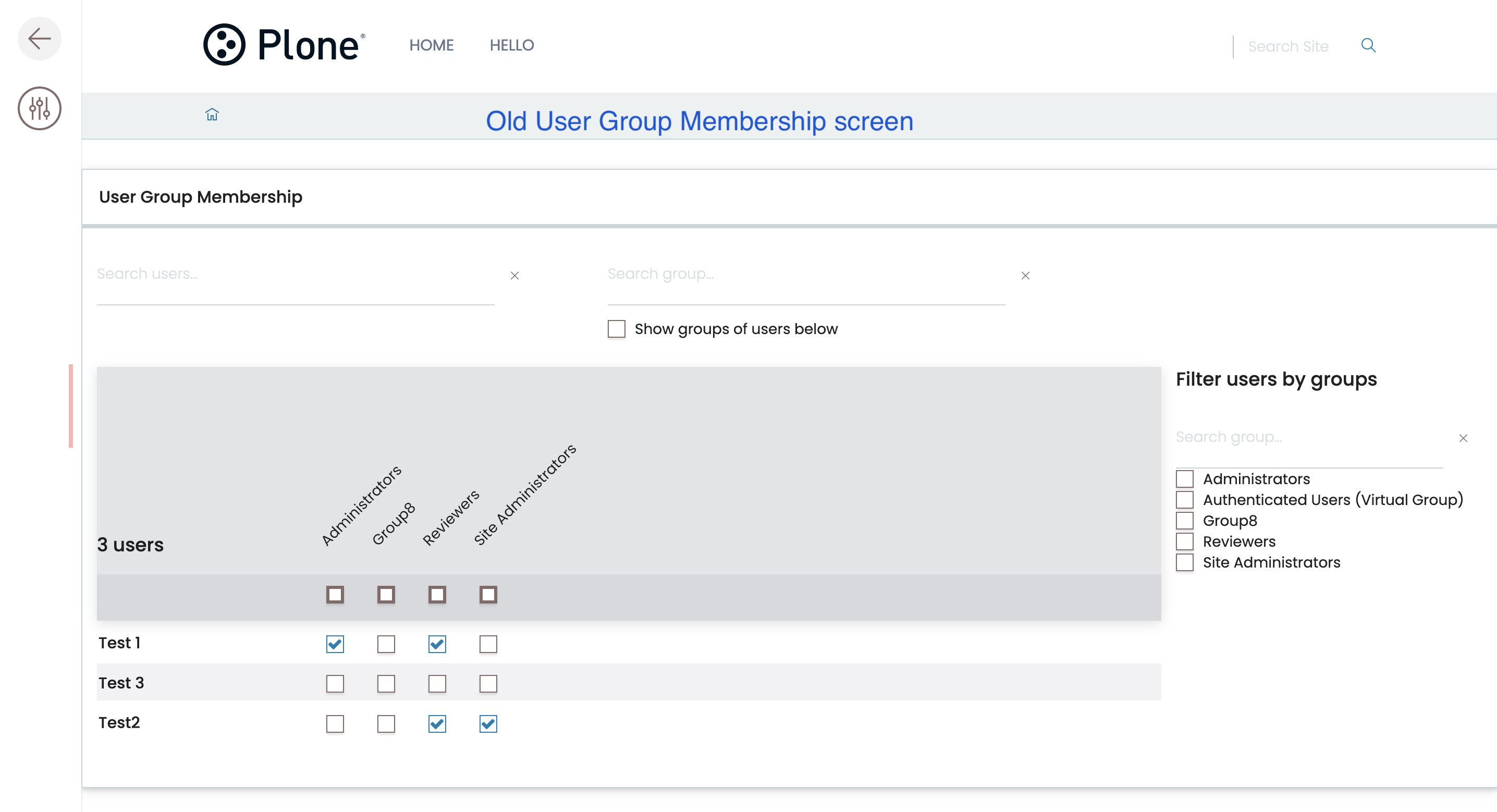Open the site controls sidebar icon
1497x812 pixels.
[x=40, y=108]
